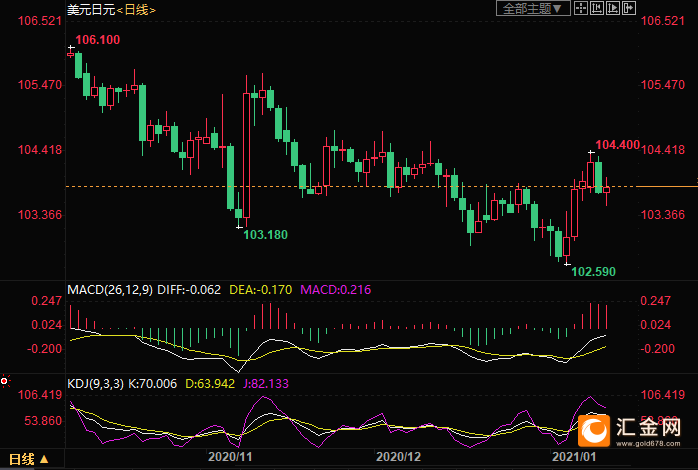Click the right axis 103.366 label
Image resolution: width=698 pixels, height=470 pixels.
662,215
